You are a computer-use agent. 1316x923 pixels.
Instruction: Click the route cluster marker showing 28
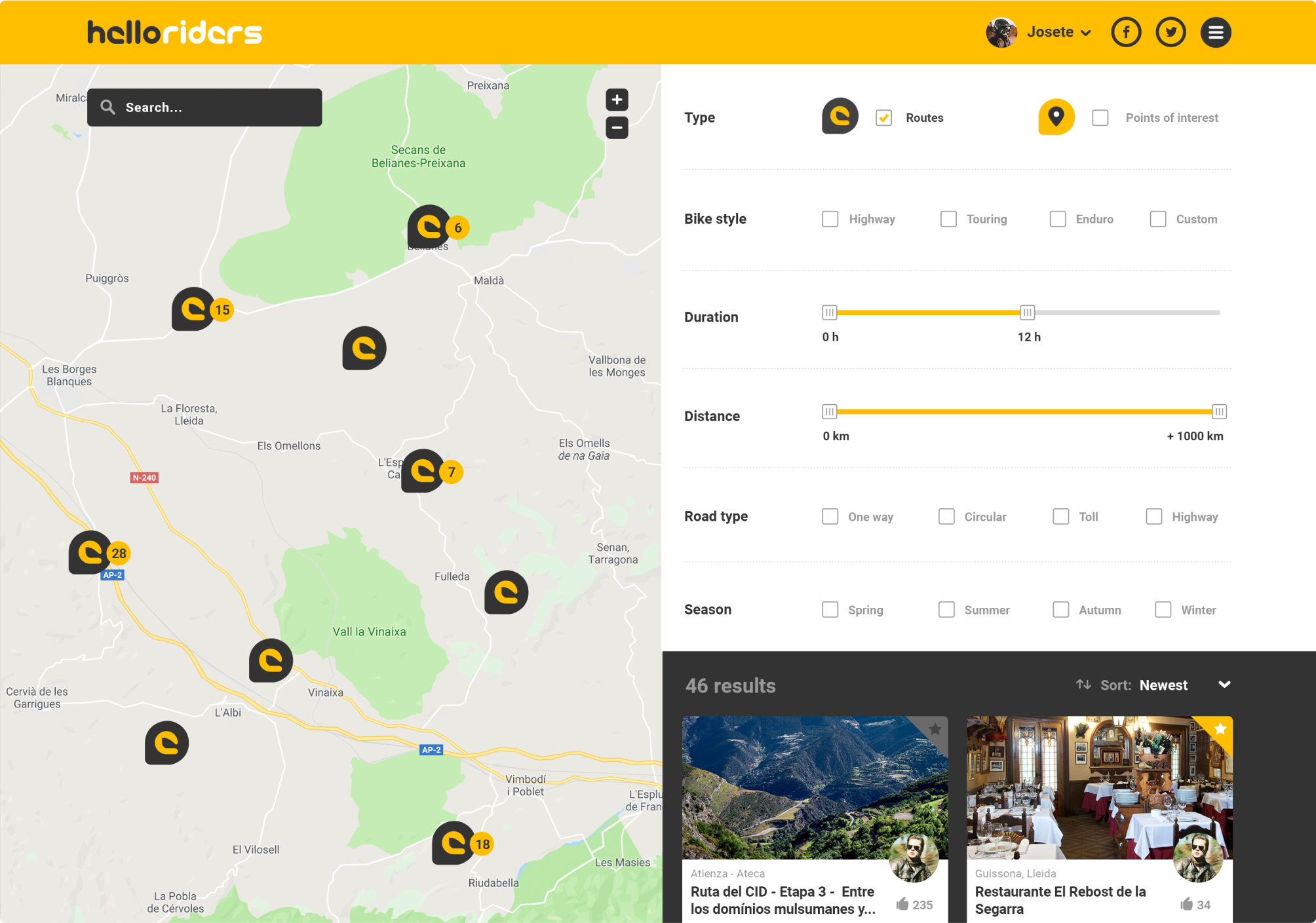pos(91,553)
